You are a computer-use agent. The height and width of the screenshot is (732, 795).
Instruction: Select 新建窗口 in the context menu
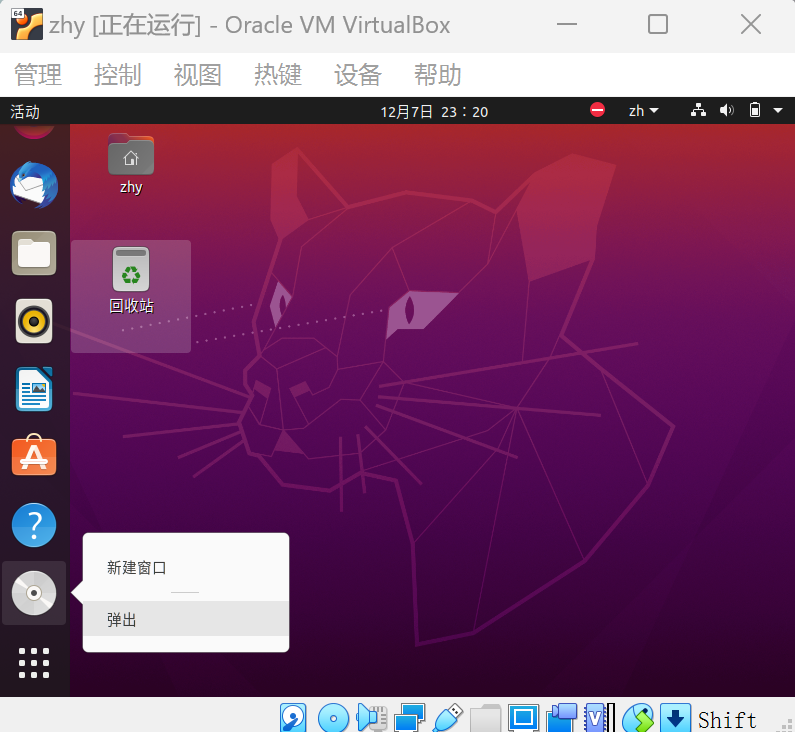point(186,568)
